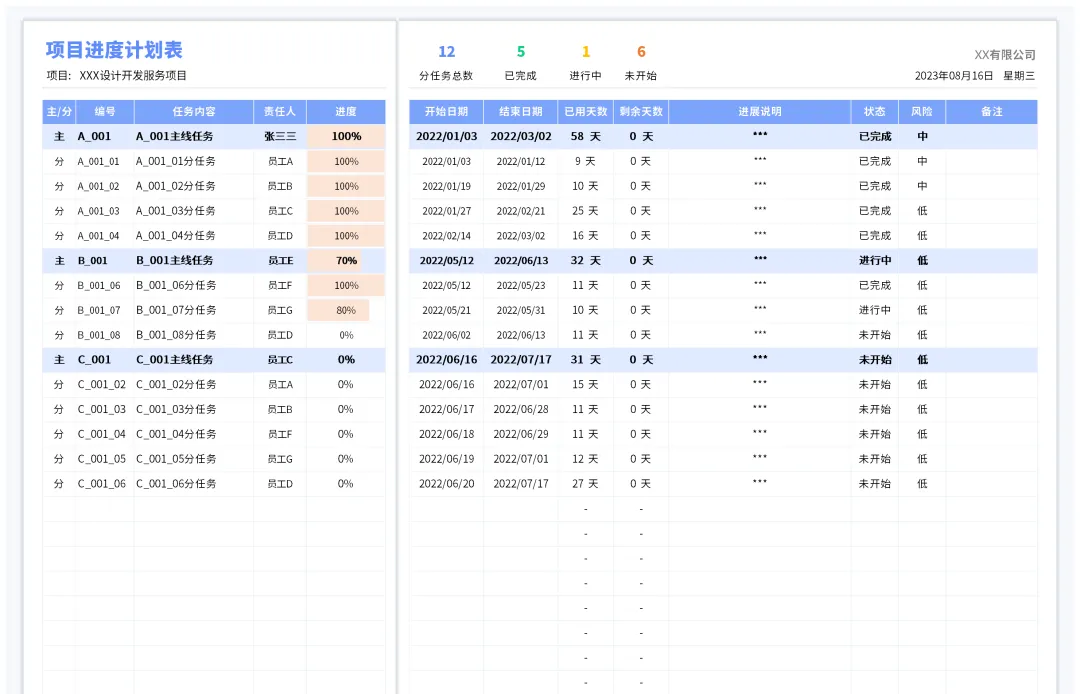Click the 80% progress bar of B_001_07
The height and width of the screenshot is (694, 1080).
(x=338, y=310)
